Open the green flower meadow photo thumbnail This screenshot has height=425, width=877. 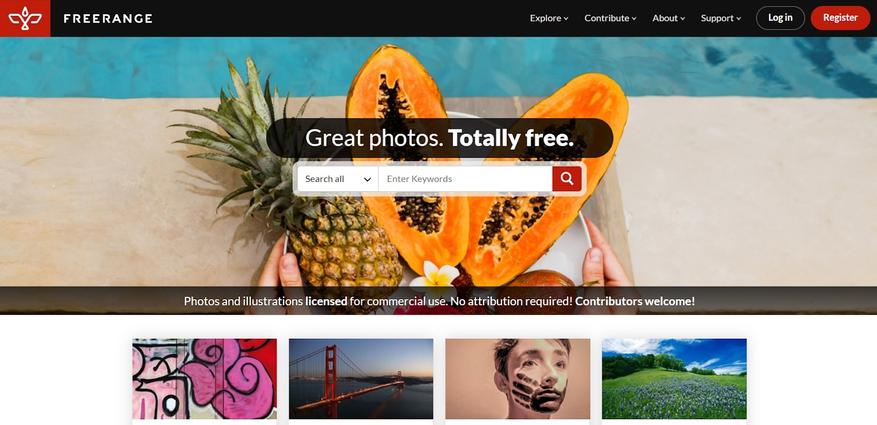coord(674,379)
